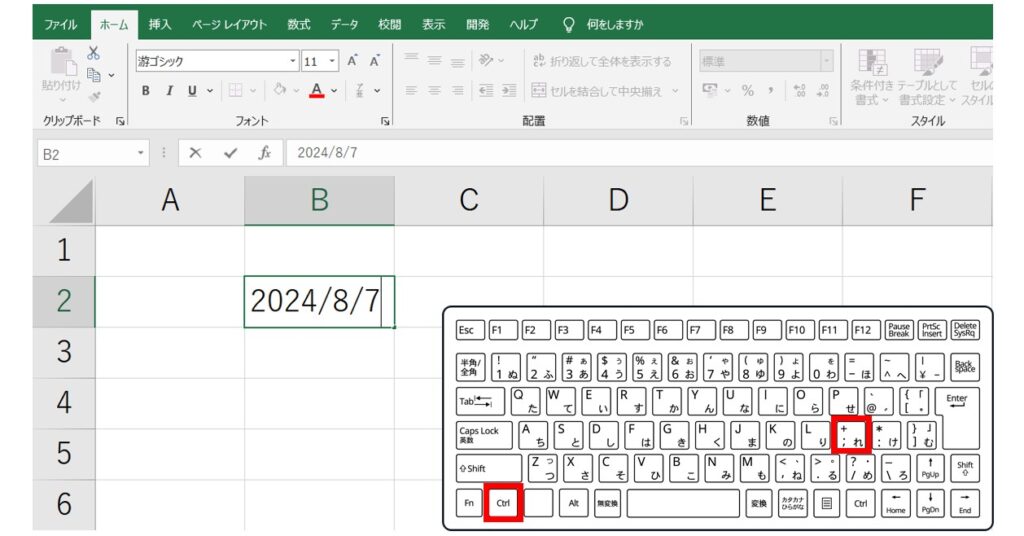Switch to the 挿入 tab

(x=160, y=23)
